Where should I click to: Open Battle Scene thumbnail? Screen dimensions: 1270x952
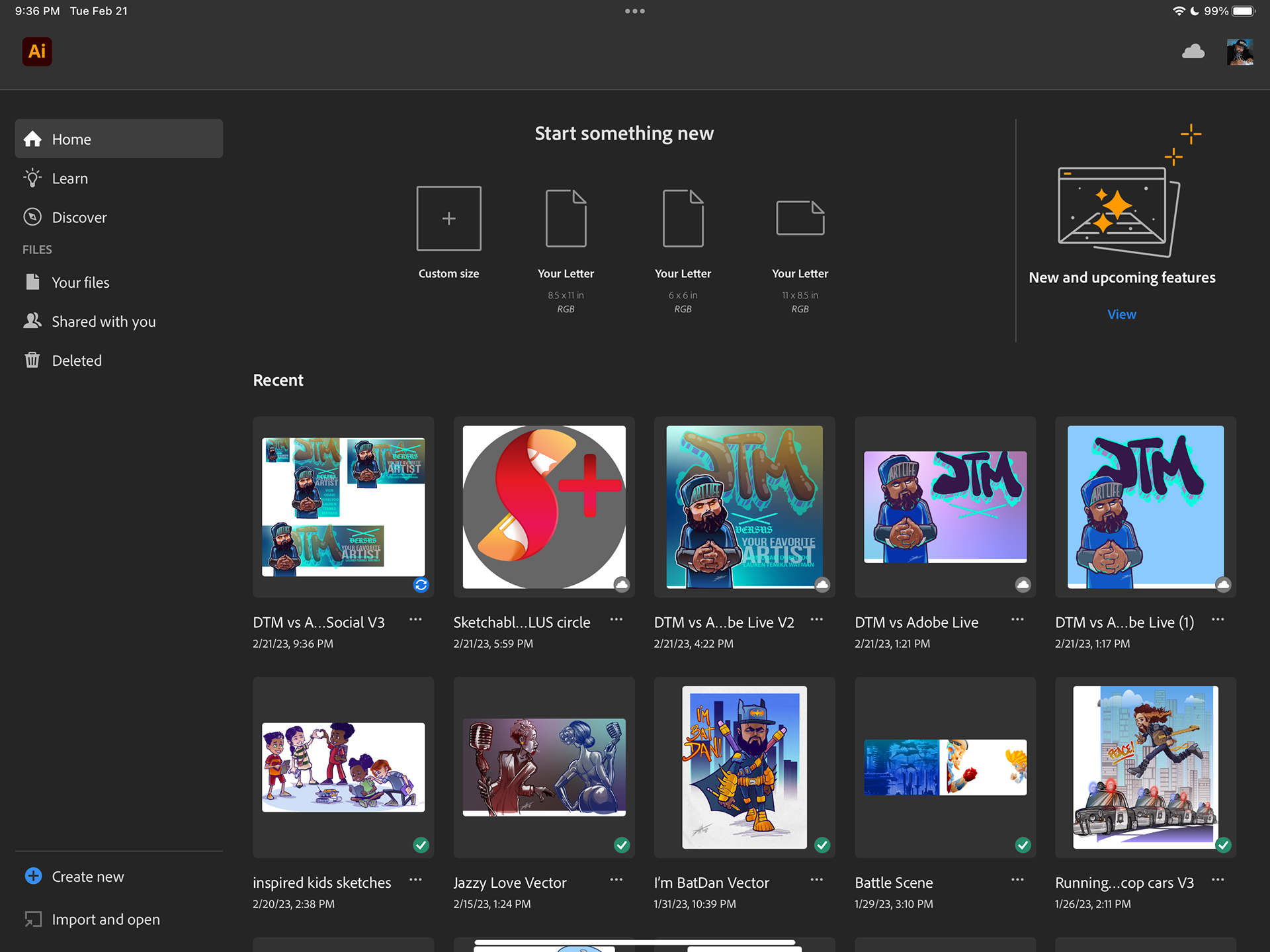coord(945,767)
